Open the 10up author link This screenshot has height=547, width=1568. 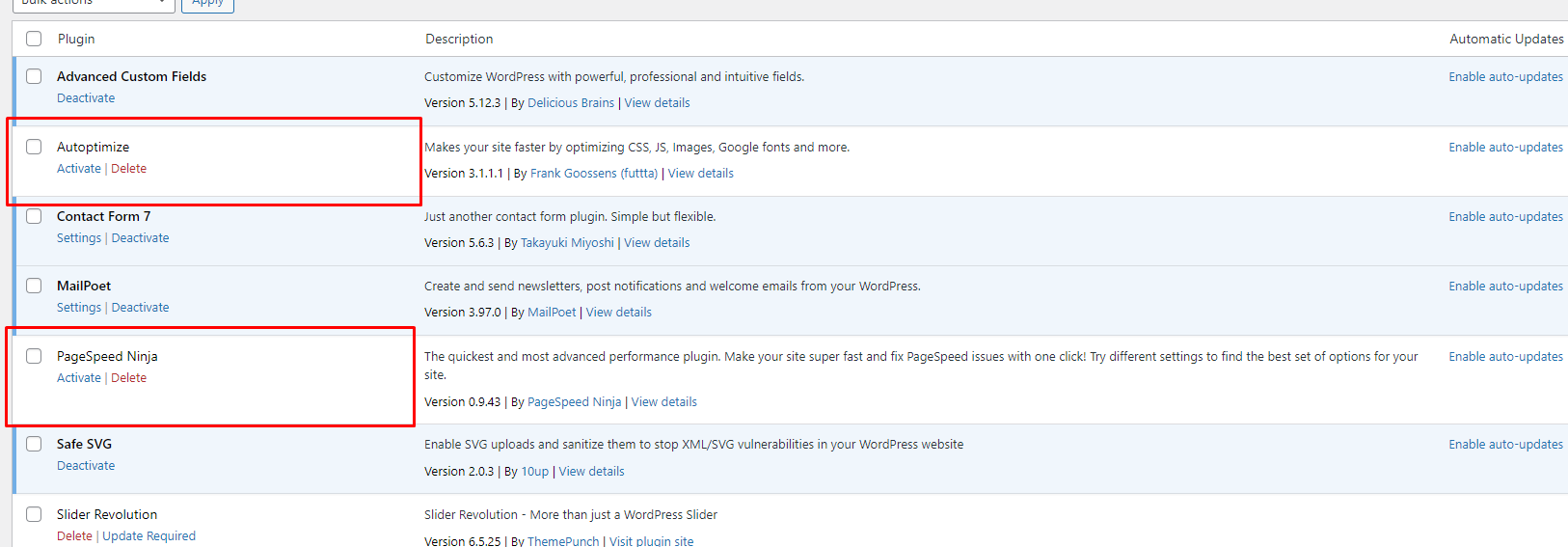point(535,472)
